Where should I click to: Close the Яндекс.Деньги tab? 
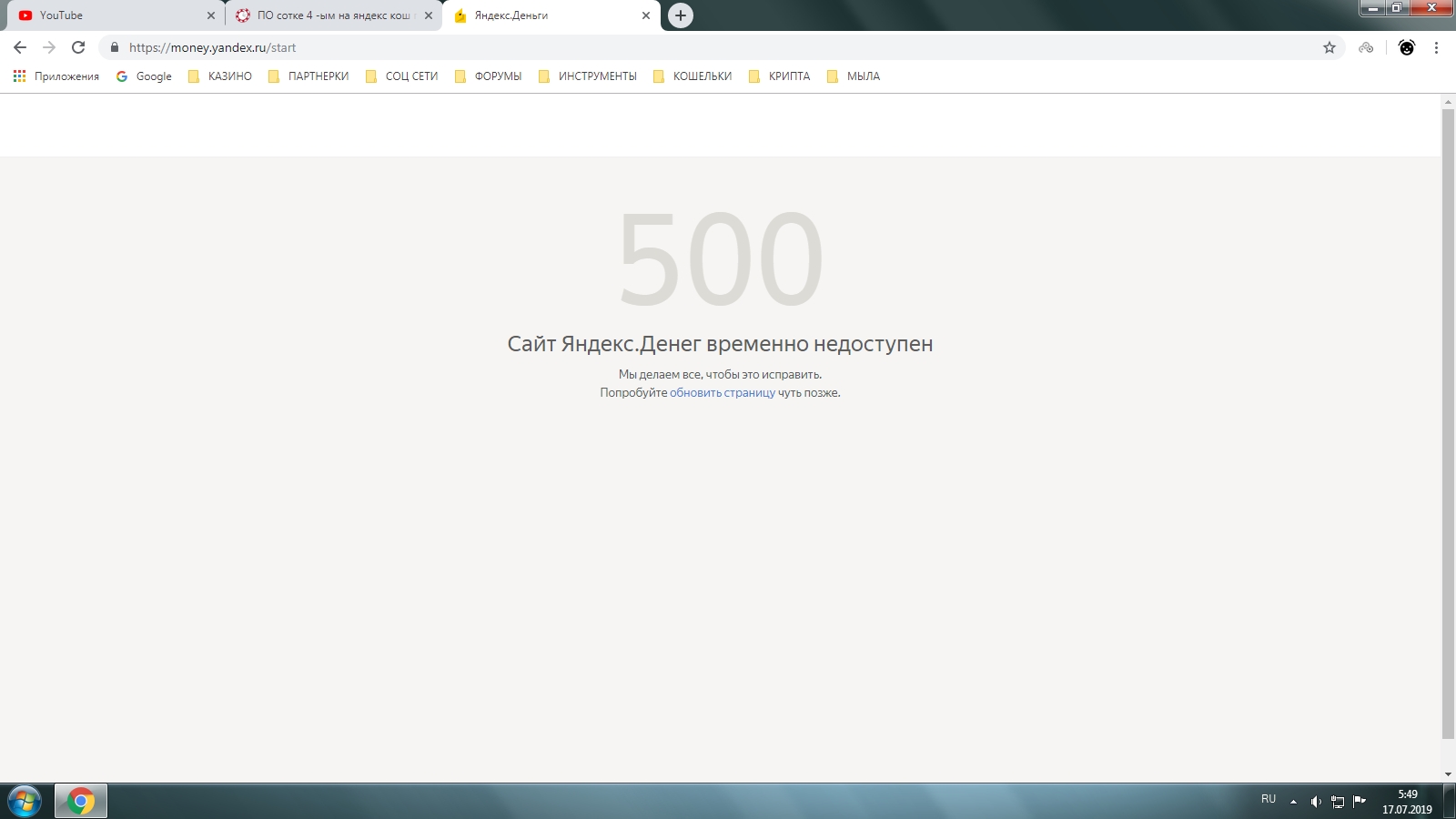click(x=646, y=15)
